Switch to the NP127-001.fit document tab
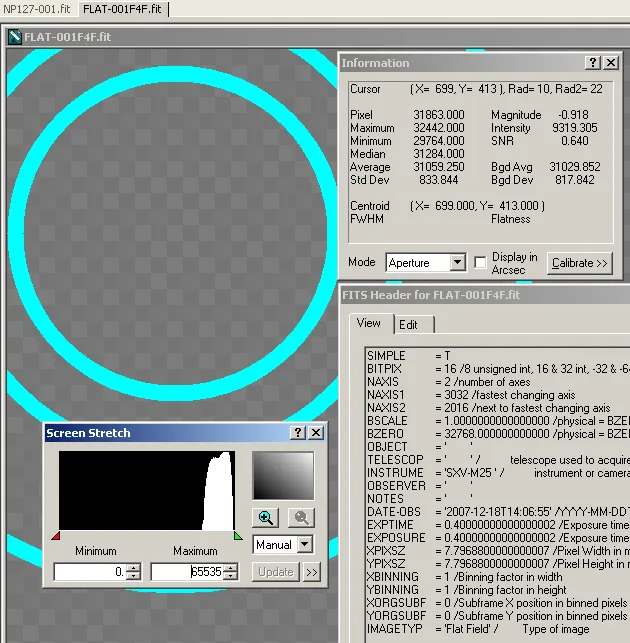The height and width of the screenshot is (643, 630). coord(37,9)
